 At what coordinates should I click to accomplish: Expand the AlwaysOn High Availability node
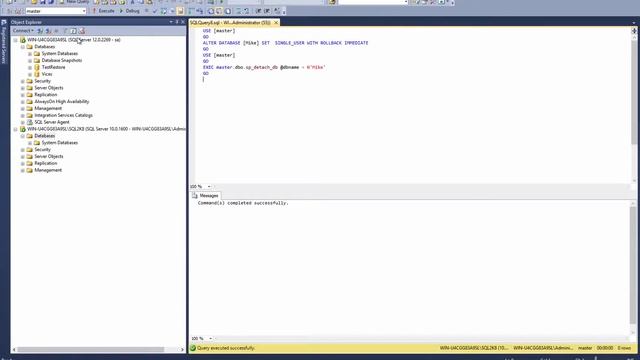point(23,102)
